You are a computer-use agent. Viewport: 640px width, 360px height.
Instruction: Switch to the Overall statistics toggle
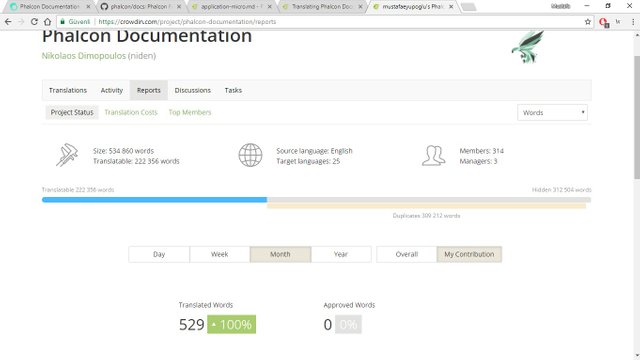tap(407, 254)
